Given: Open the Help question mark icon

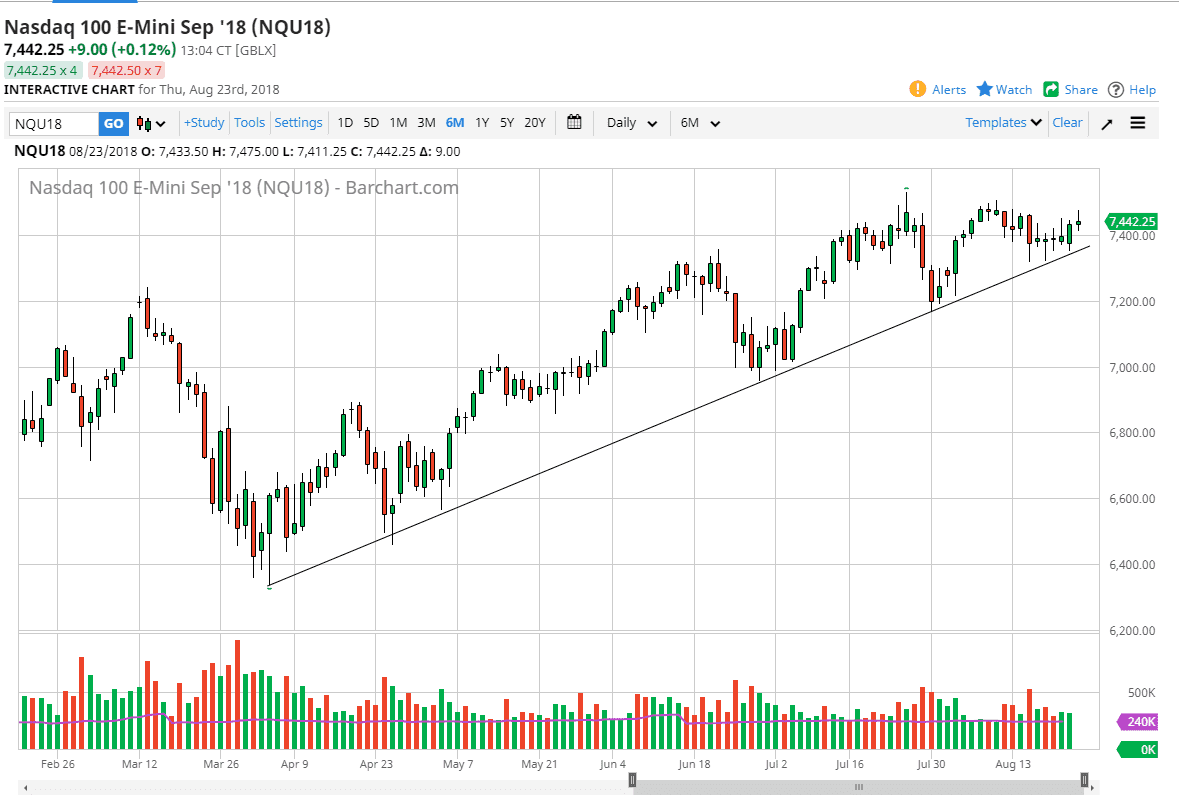Looking at the screenshot, I should pos(1116,89).
